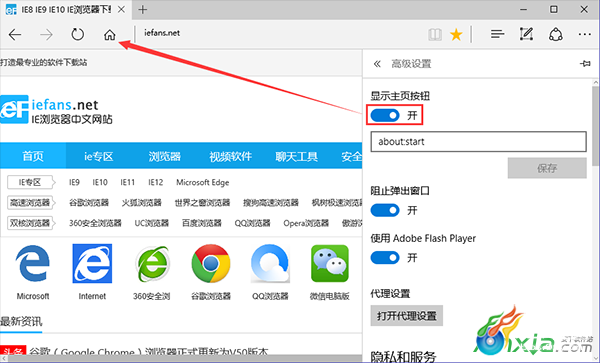Screen dimensions: 600x363
Task: Click the 微信电脑版 WeChat icon
Action: click(330, 264)
